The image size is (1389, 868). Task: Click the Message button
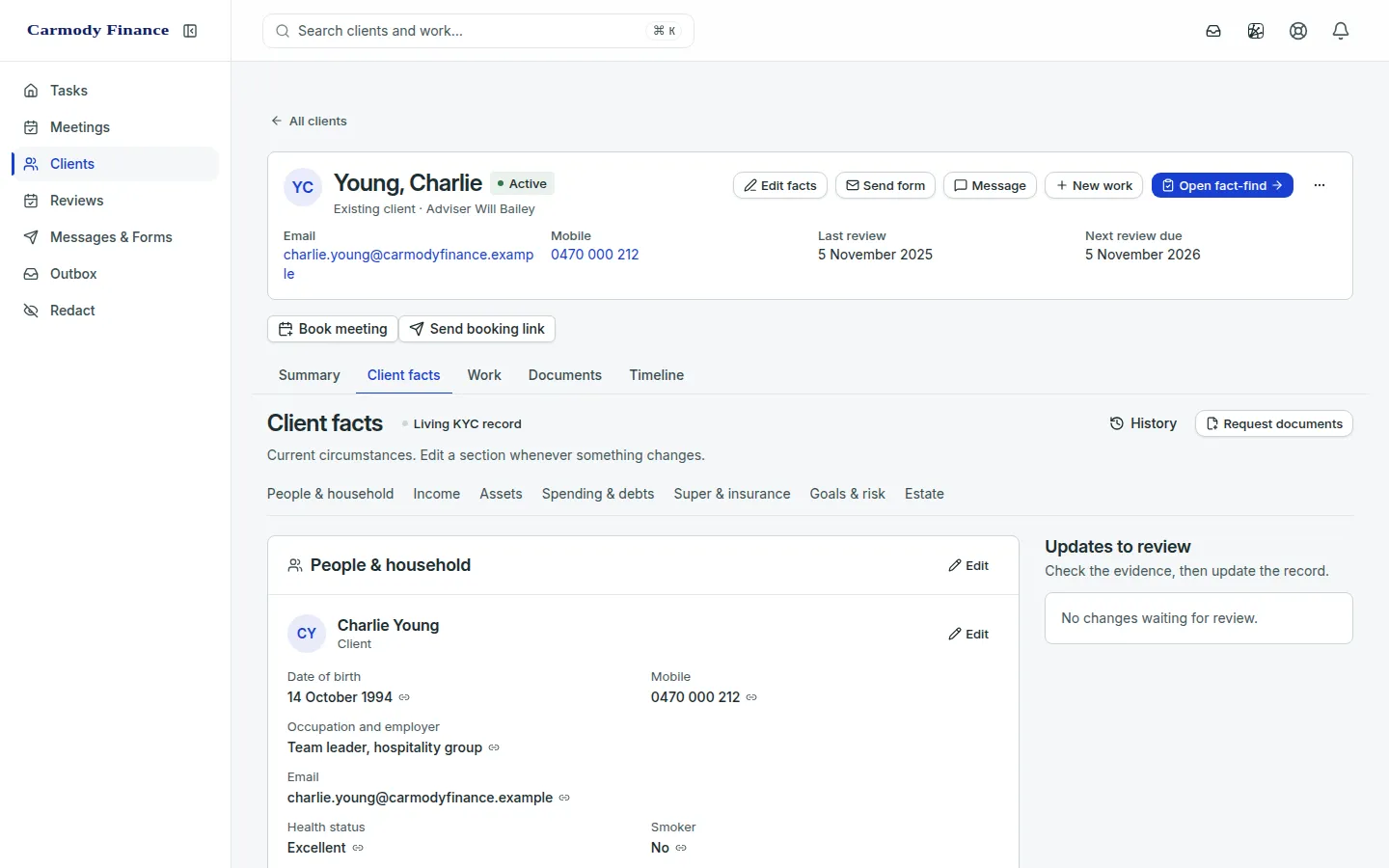pyautogui.click(x=990, y=185)
